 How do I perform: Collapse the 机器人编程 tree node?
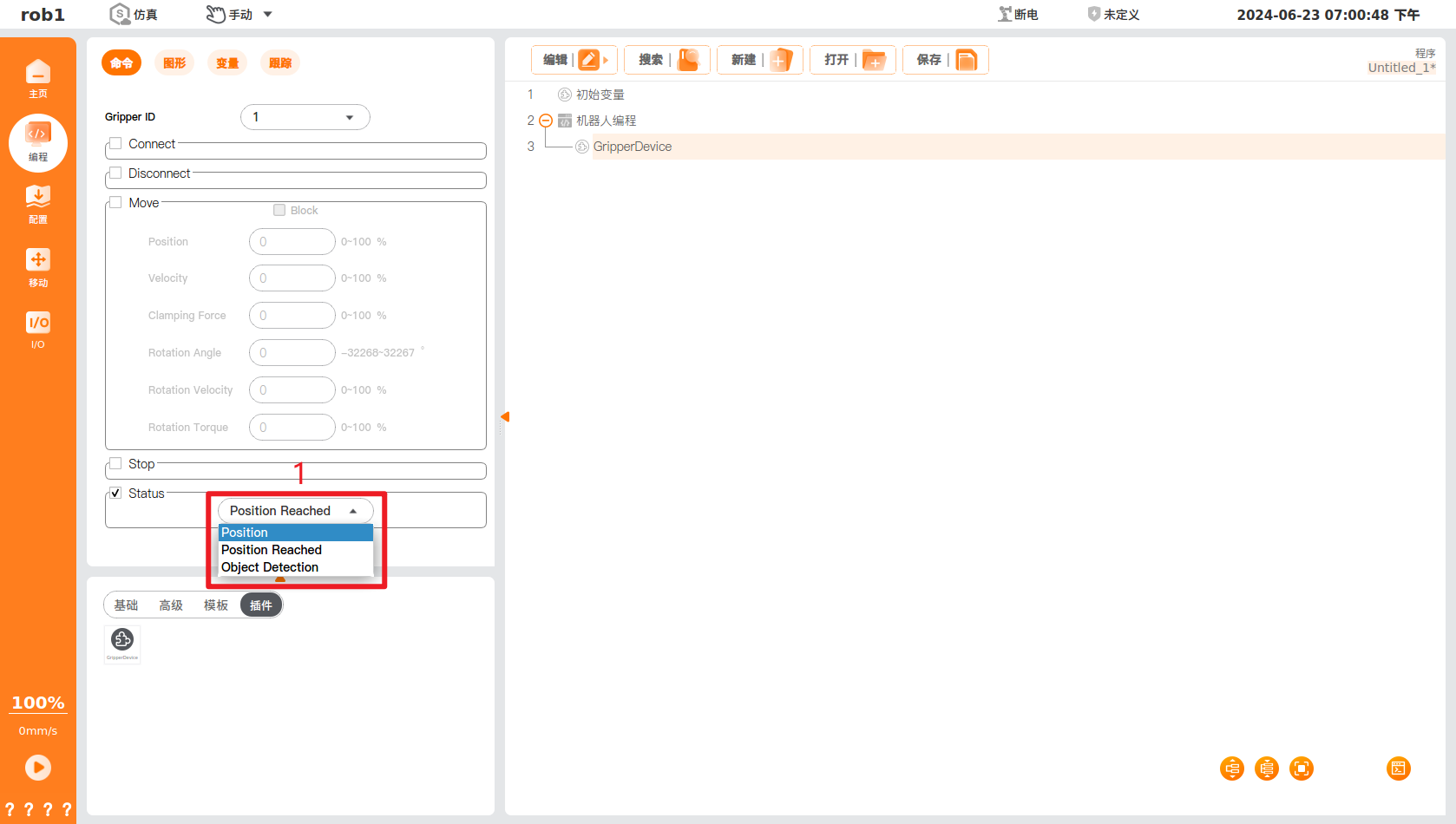point(546,121)
